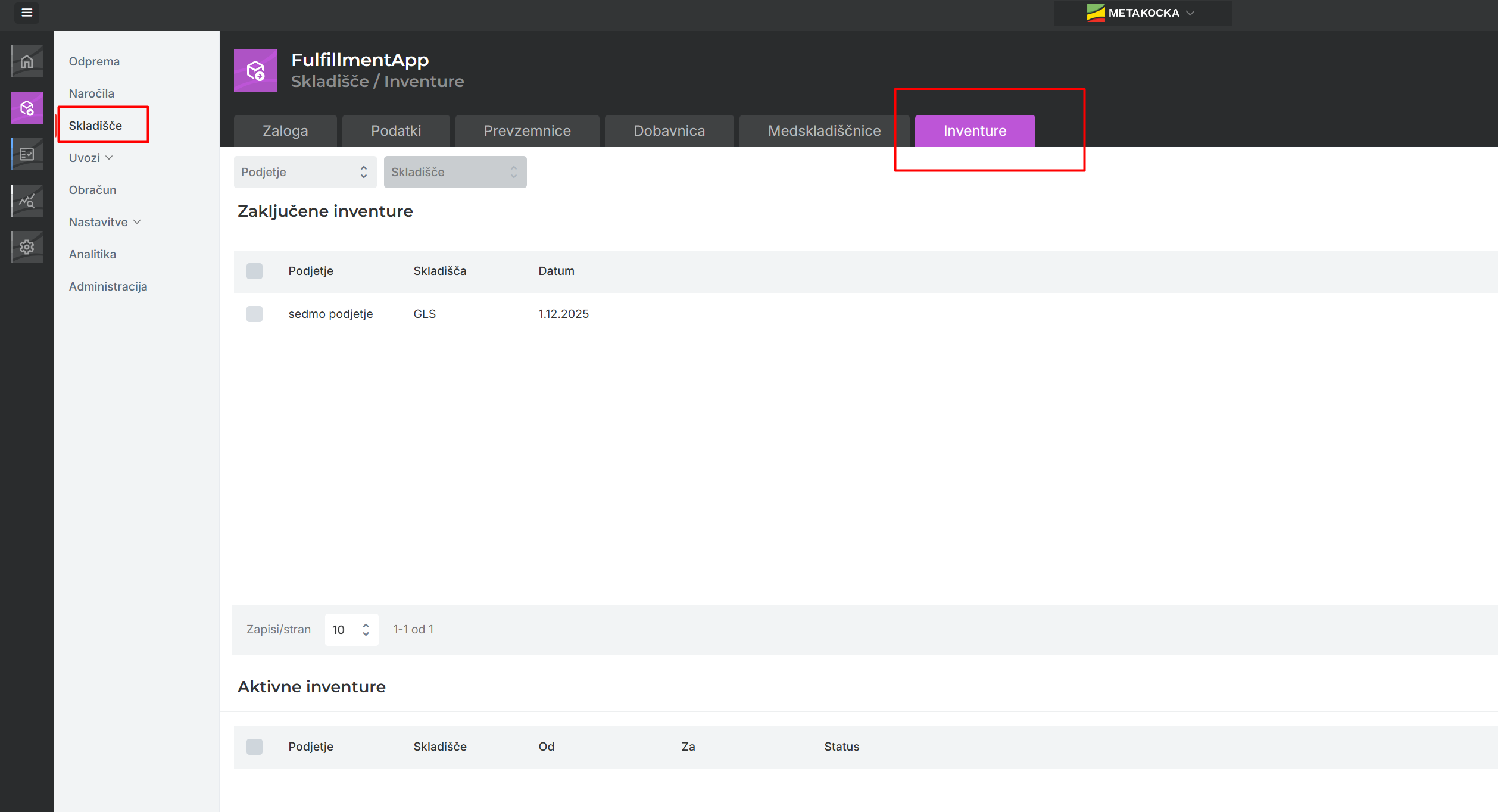
Task: Open the settings gear sidebar icon
Action: click(x=27, y=247)
